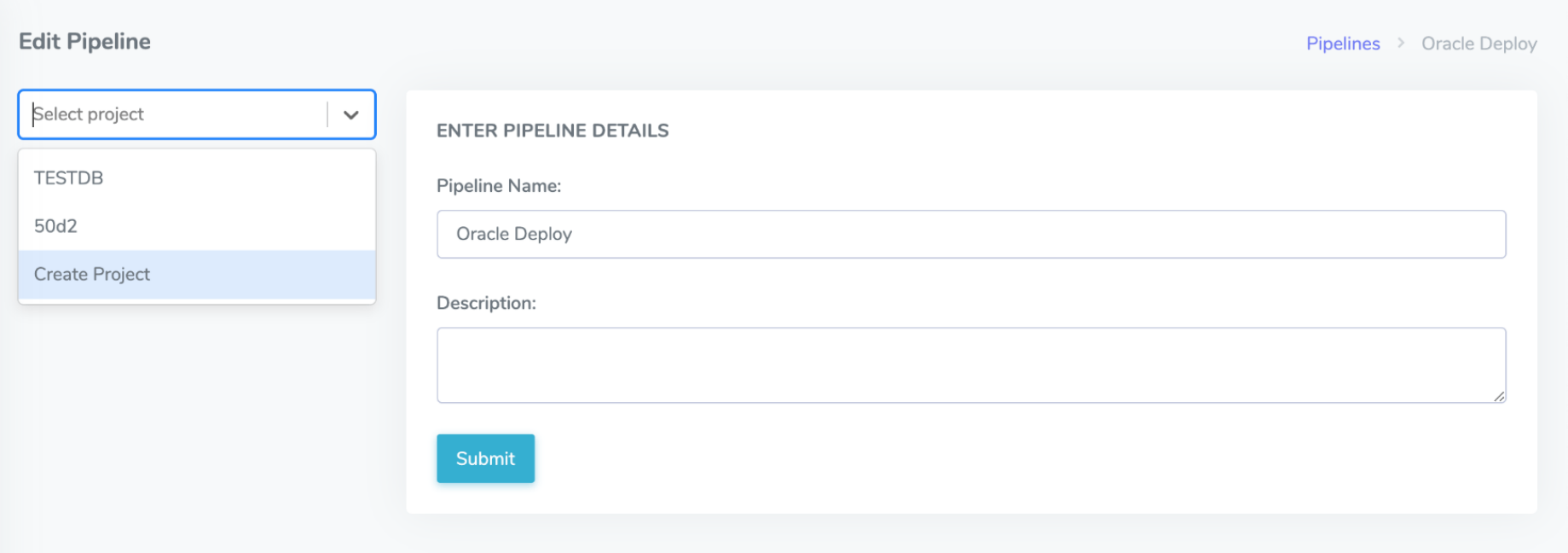Click inside the Description text area
Screen dimensions: 1568x553
970,365
